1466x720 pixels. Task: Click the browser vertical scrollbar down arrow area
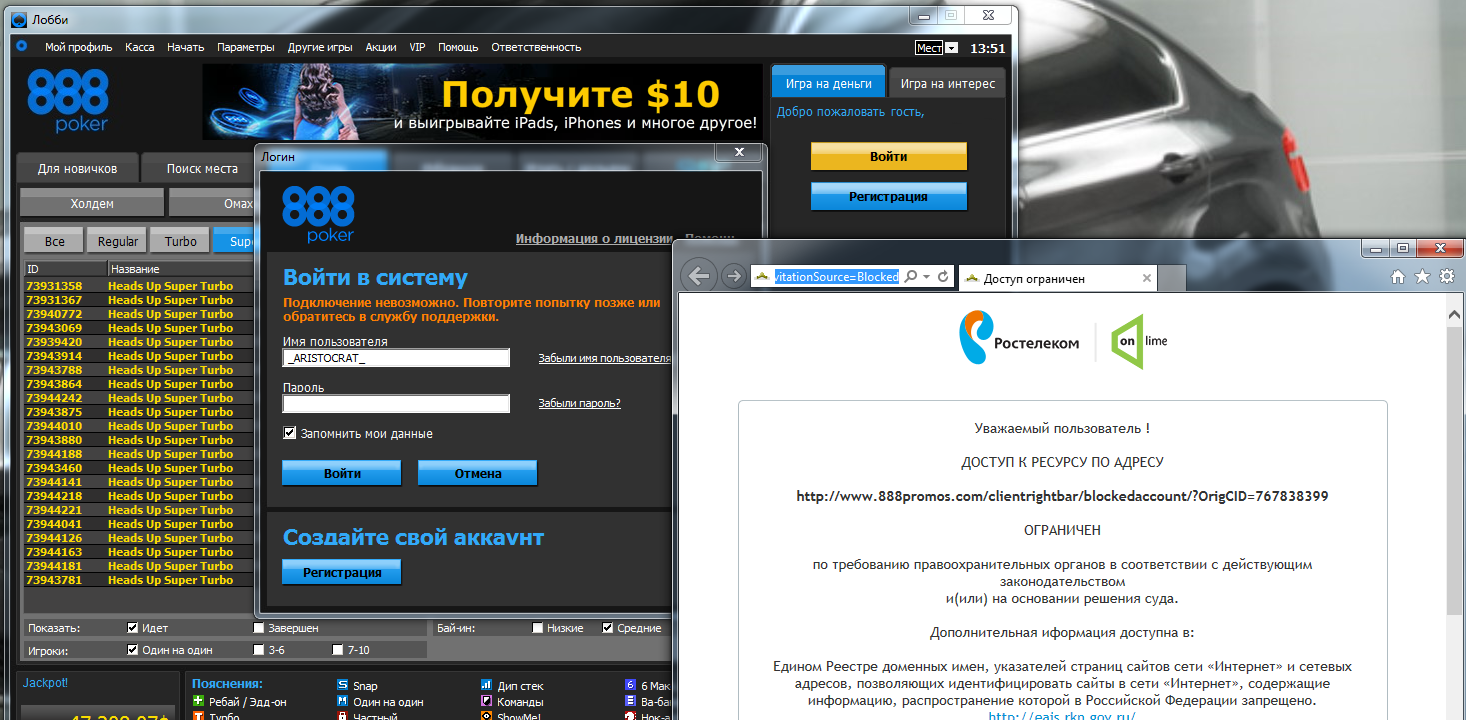[1455, 710]
